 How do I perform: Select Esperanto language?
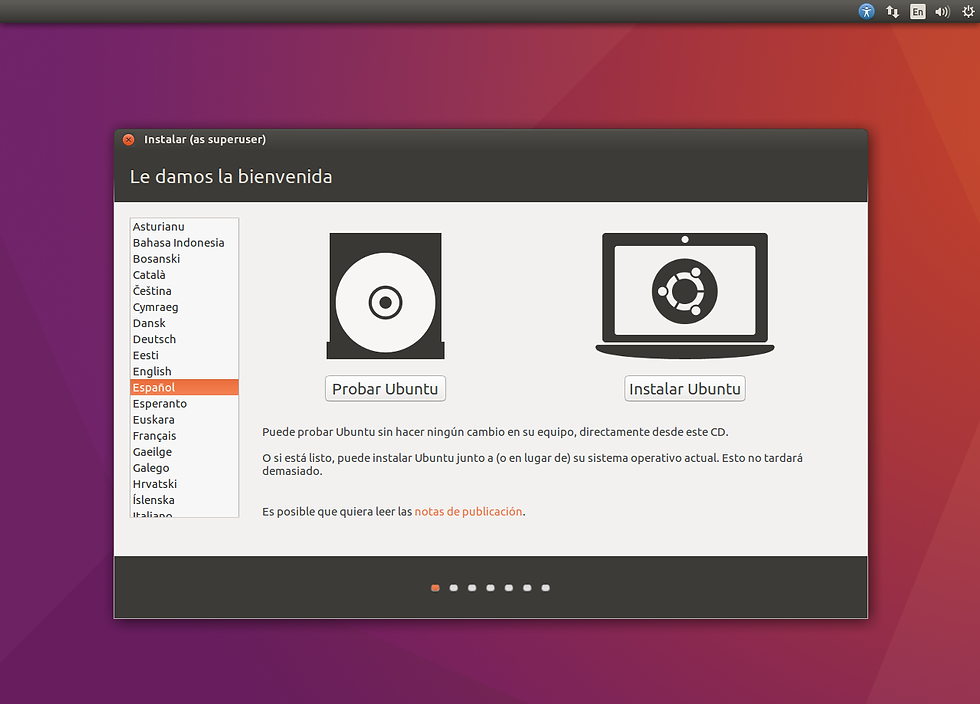click(x=184, y=404)
